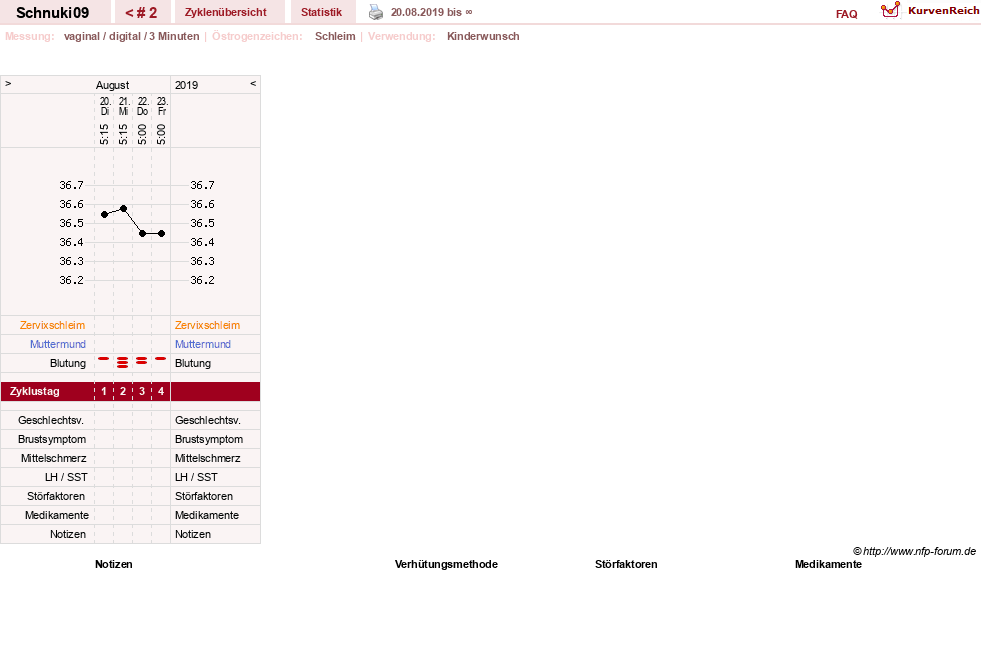The height and width of the screenshot is (663, 981).
Task: Open the KurvenReich text link
Action: pos(943,11)
